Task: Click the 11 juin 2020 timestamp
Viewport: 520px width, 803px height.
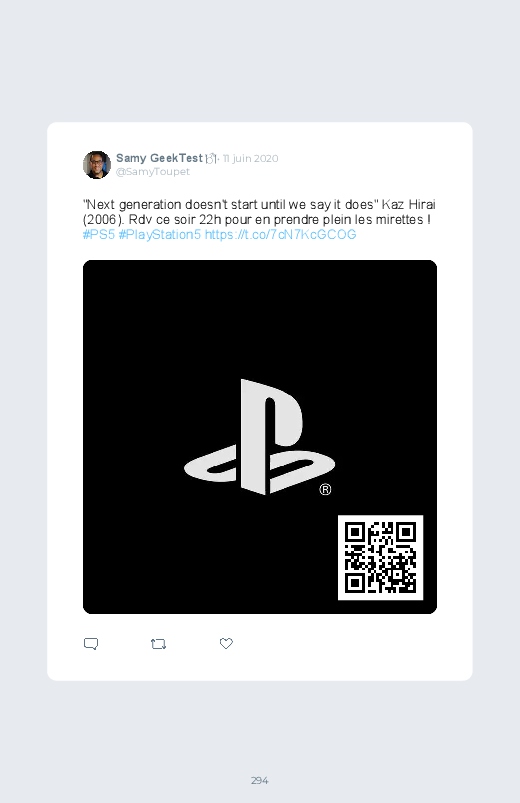Action: click(251, 158)
